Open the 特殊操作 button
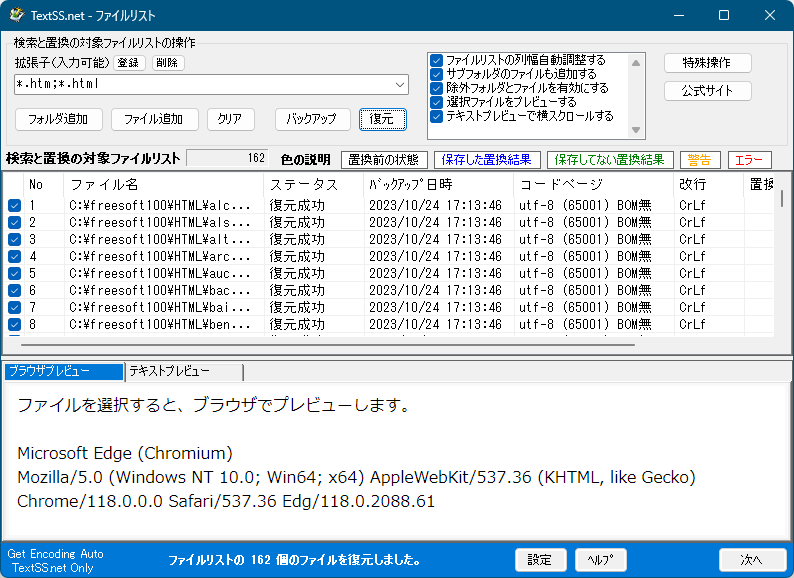This screenshot has height=578, width=794. (x=707, y=63)
